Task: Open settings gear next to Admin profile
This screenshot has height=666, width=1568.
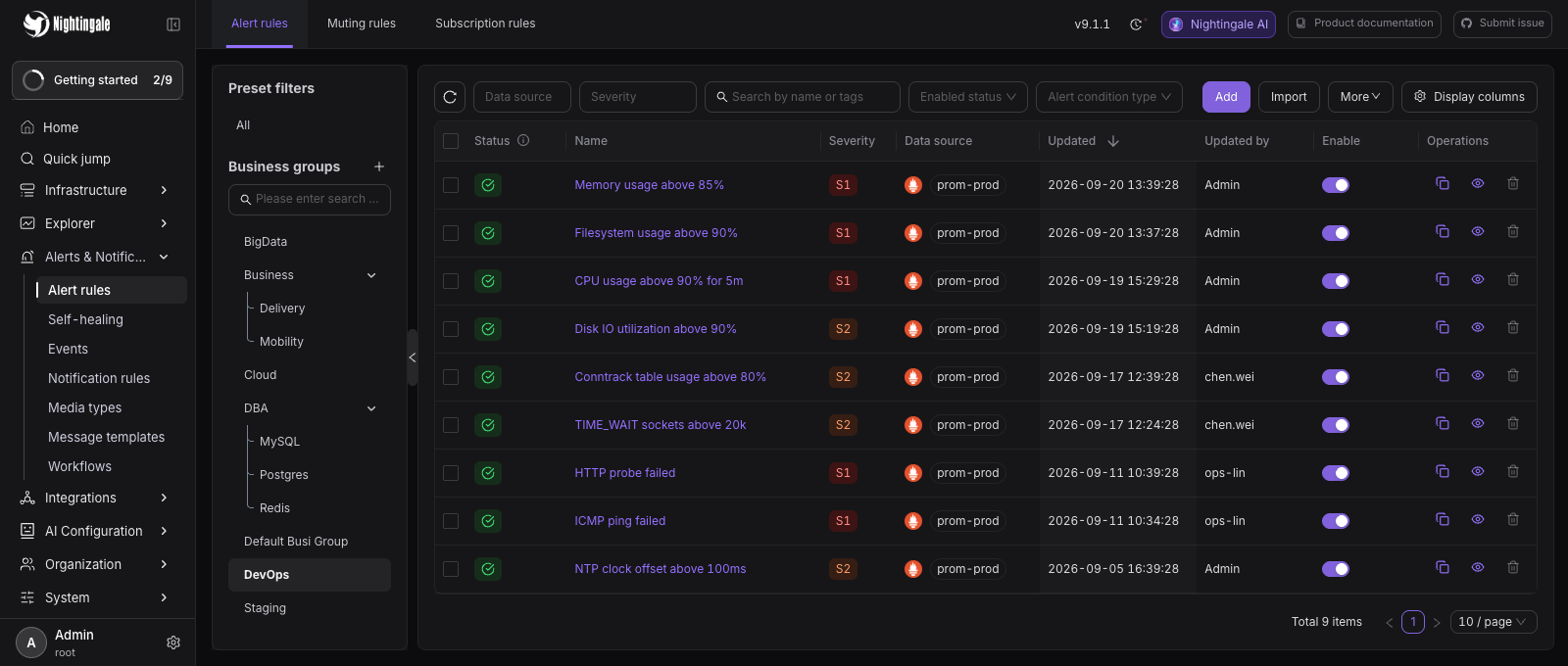Action: [173, 642]
